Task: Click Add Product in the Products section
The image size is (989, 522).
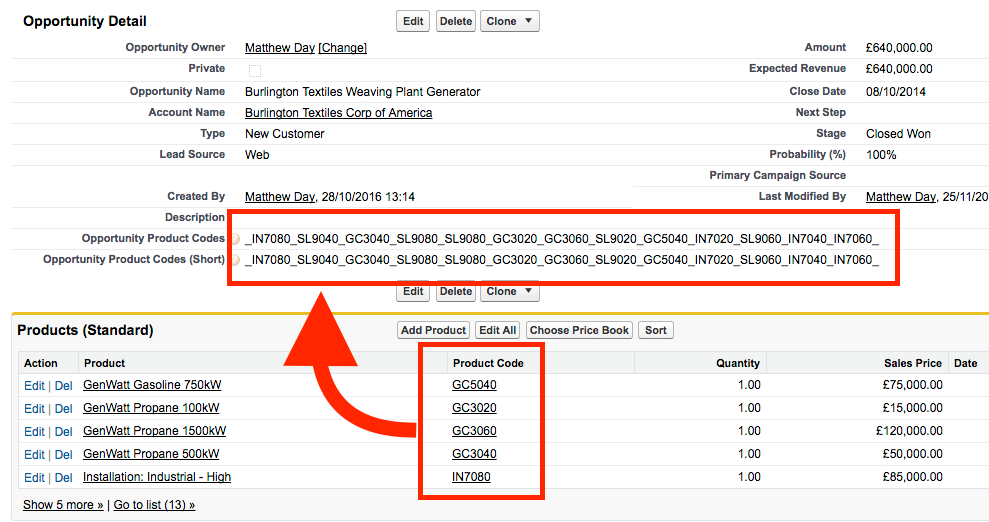Action: pyautogui.click(x=433, y=330)
